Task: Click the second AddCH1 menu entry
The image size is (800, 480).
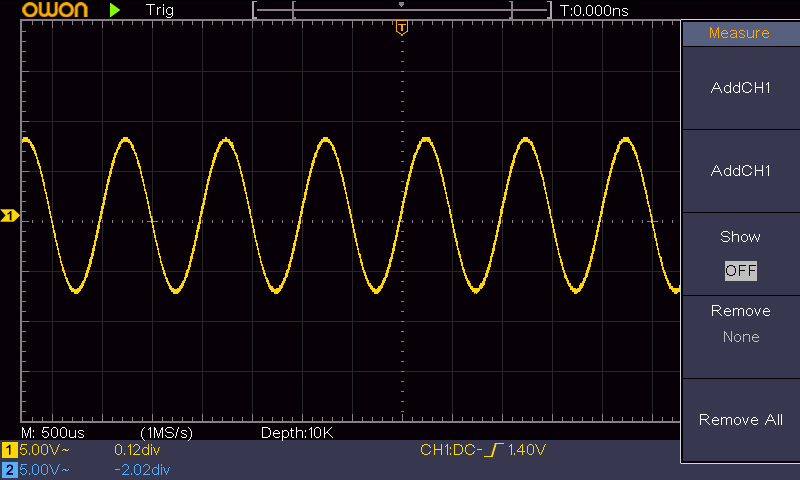Action: click(x=741, y=170)
